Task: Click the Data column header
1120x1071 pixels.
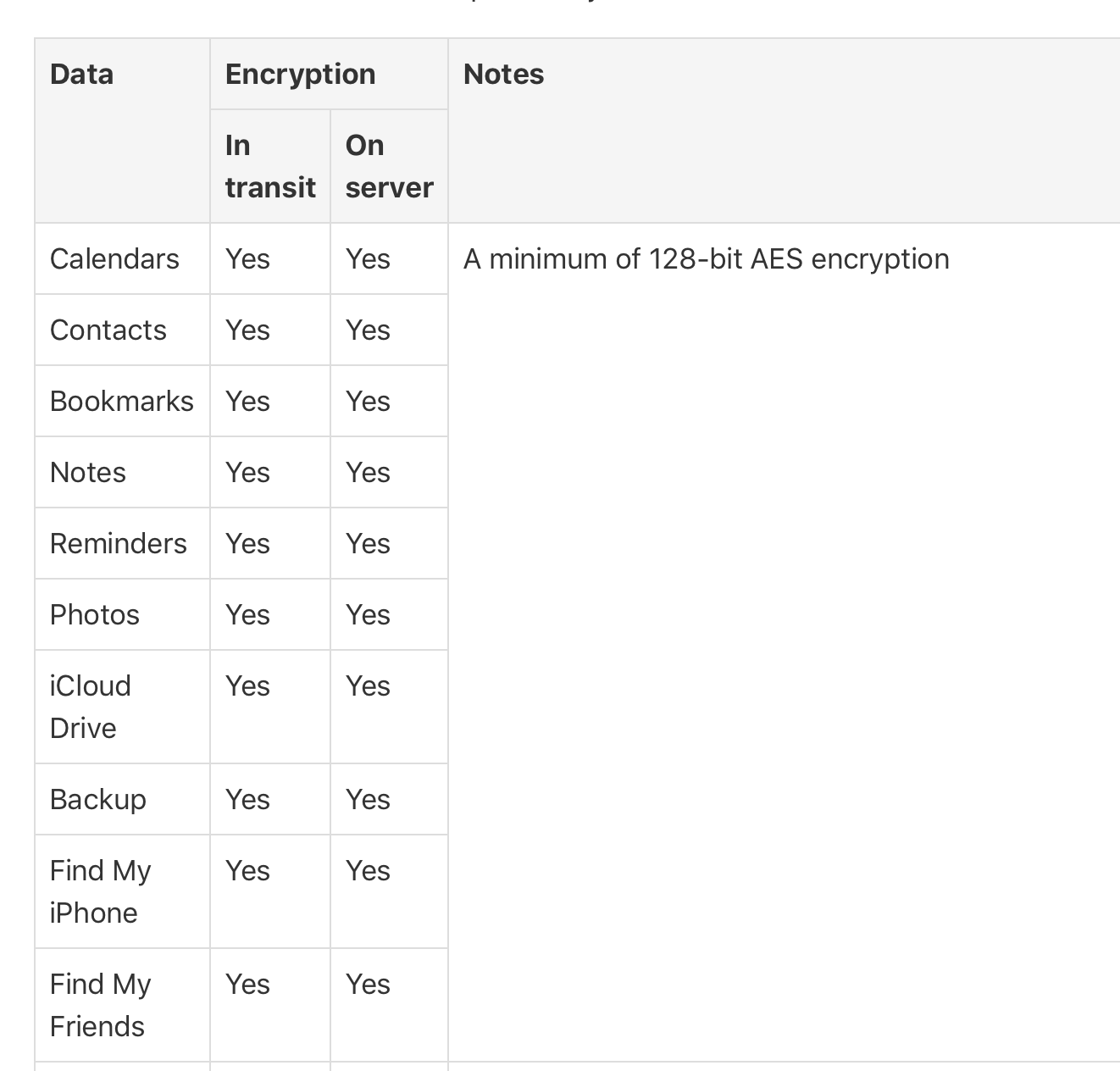Action: tap(81, 75)
